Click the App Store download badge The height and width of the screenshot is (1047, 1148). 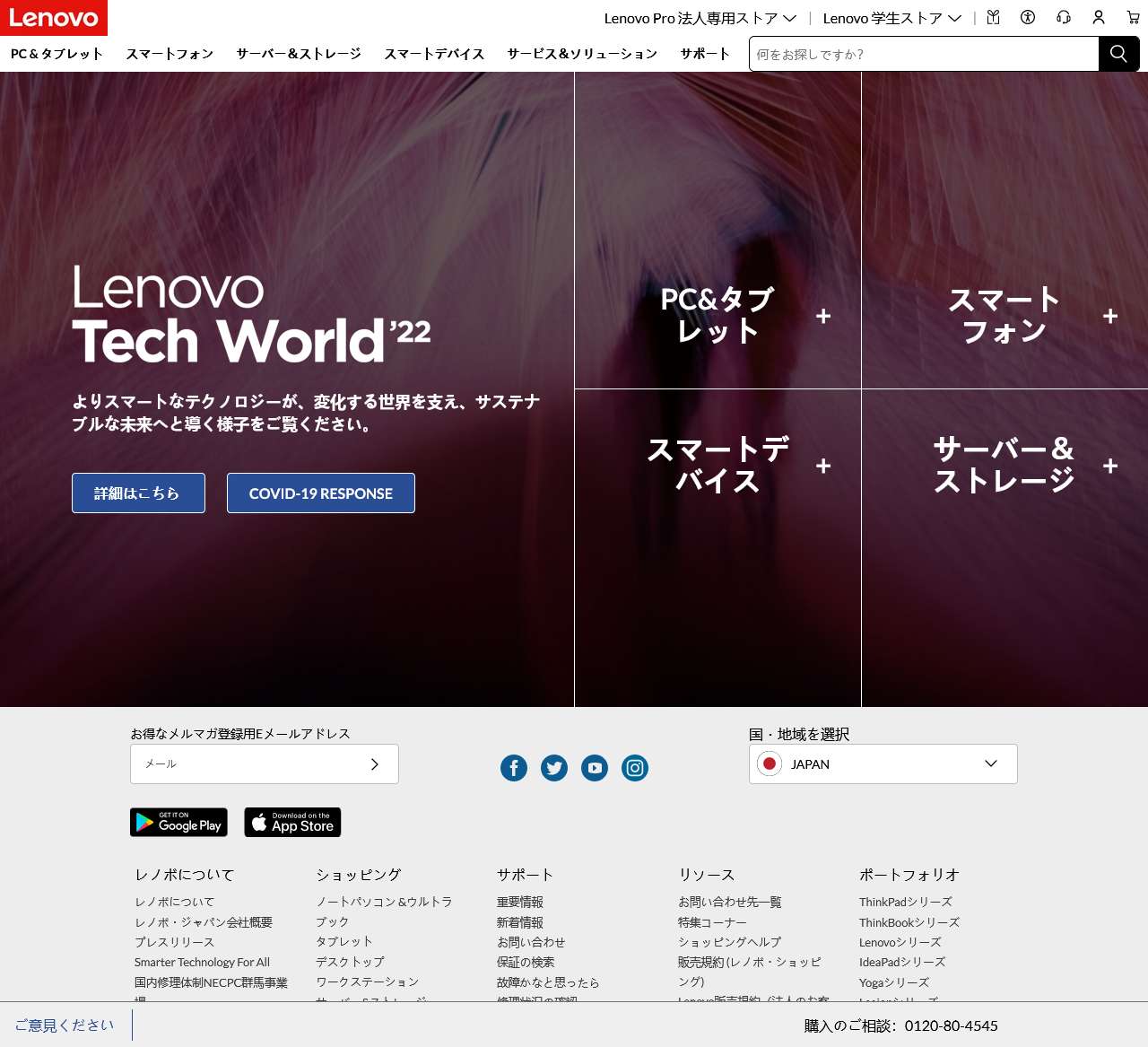292,822
